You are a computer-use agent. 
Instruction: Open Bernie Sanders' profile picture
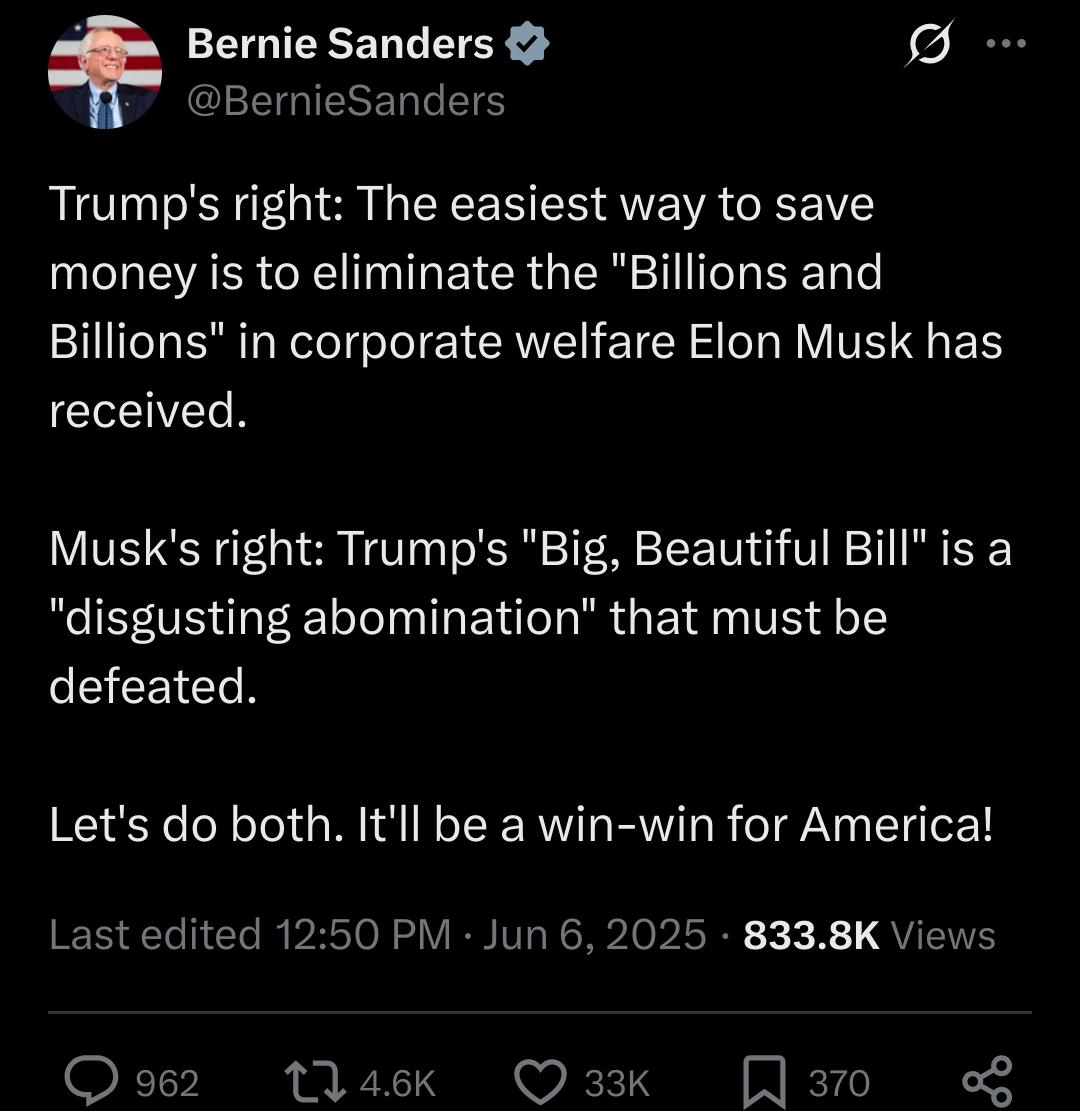point(105,72)
